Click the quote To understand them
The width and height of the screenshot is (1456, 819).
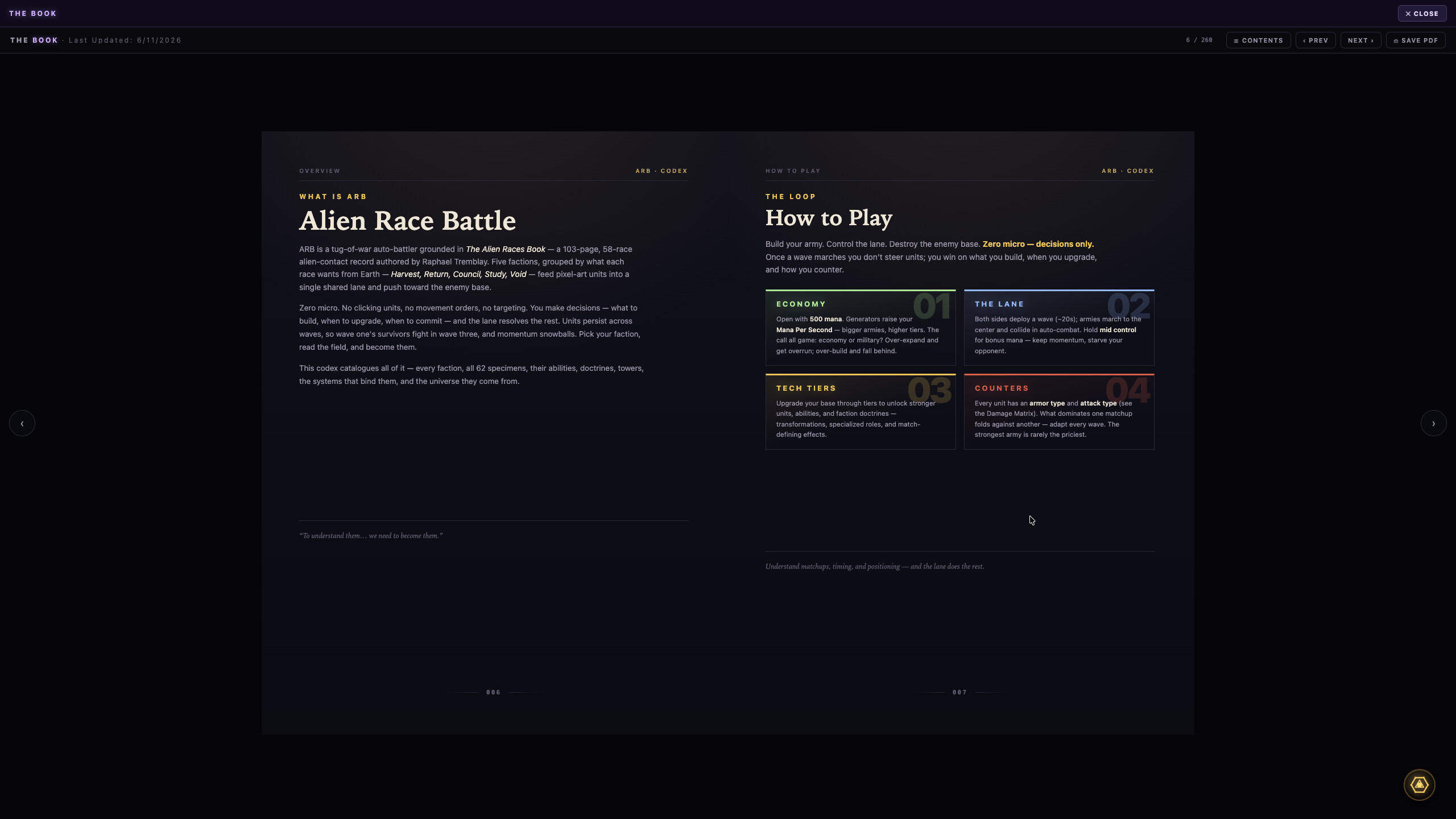point(371,536)
